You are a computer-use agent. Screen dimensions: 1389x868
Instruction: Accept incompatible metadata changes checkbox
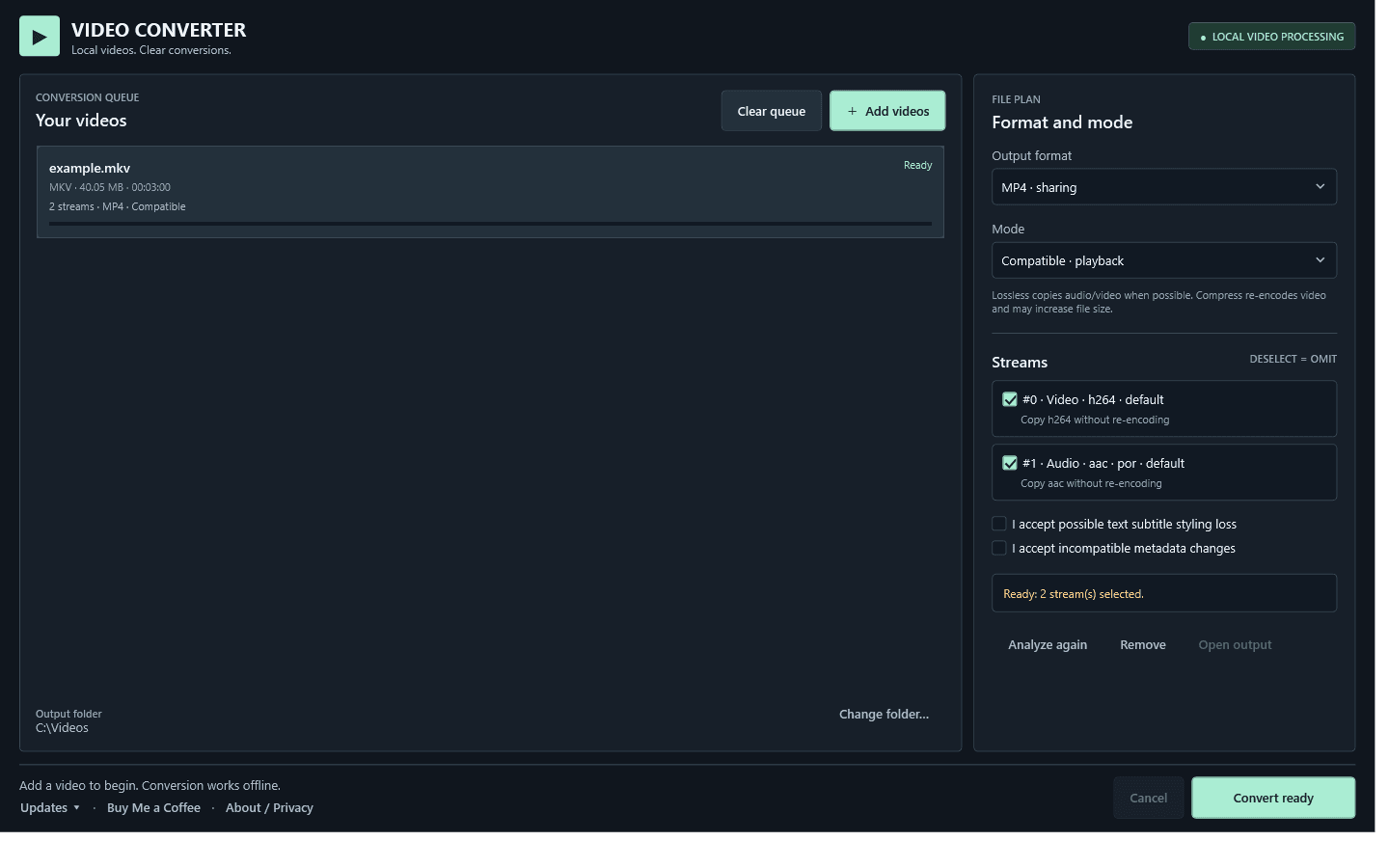click(999, 548)
